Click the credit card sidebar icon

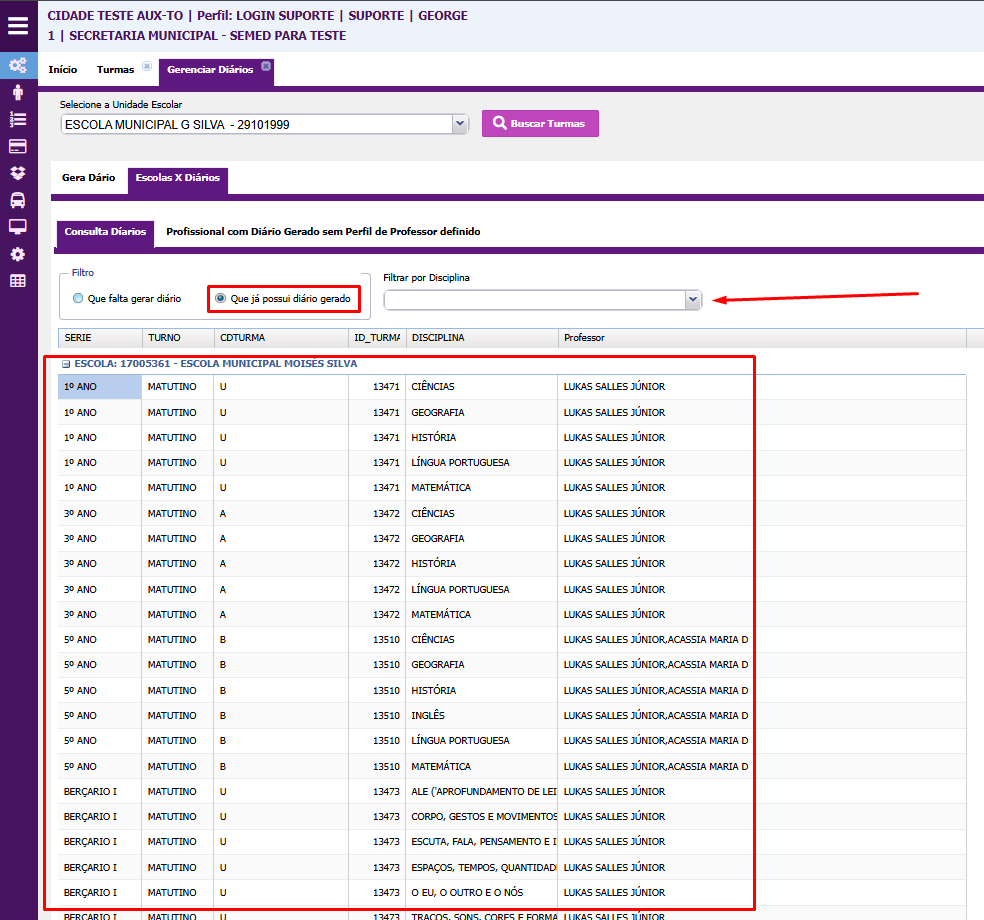click(x=18, y=146)
